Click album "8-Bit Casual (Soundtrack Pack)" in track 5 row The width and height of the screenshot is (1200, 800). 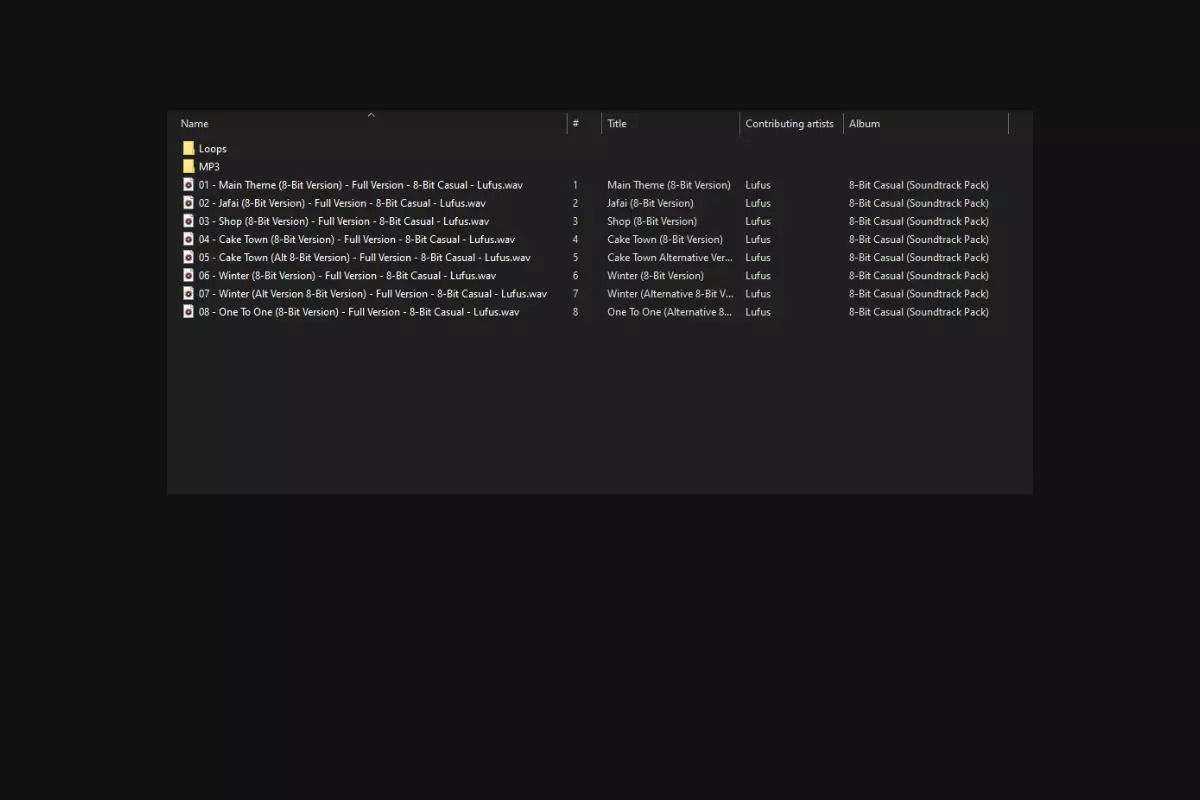[919, 256]
